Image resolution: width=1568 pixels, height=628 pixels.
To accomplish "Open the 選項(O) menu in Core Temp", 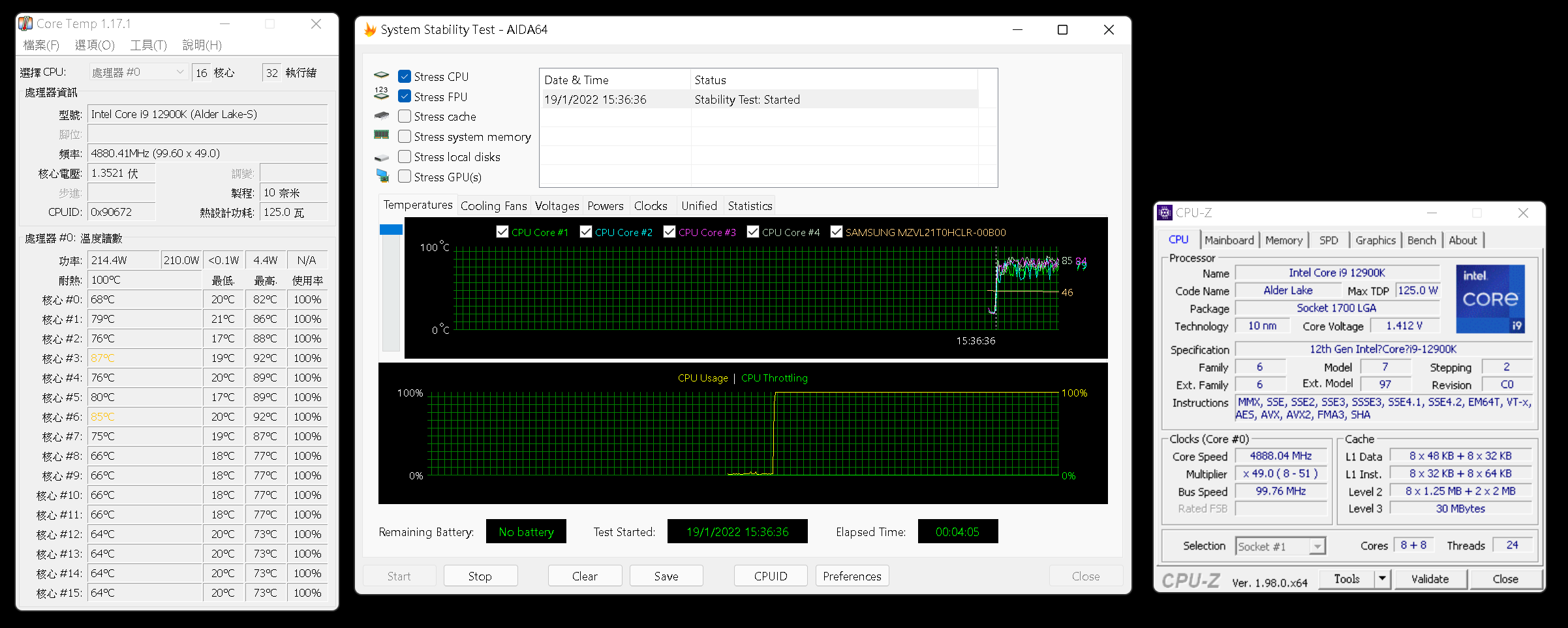I will pos(95,45).
